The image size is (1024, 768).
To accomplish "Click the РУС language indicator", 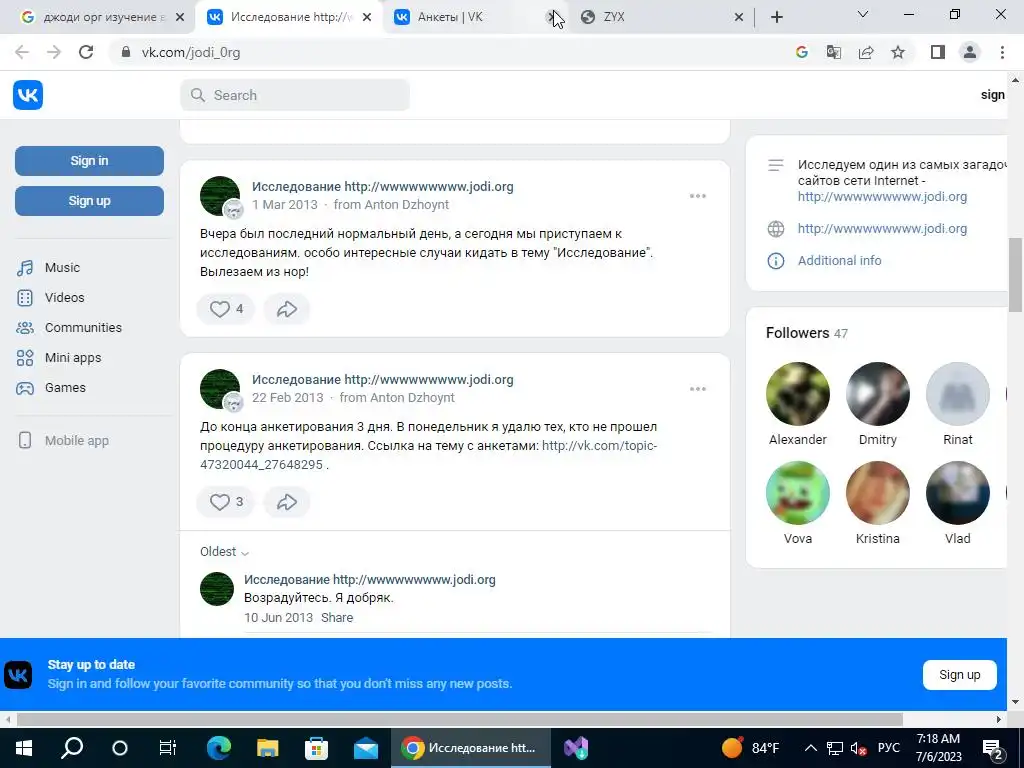I will 888,748.
